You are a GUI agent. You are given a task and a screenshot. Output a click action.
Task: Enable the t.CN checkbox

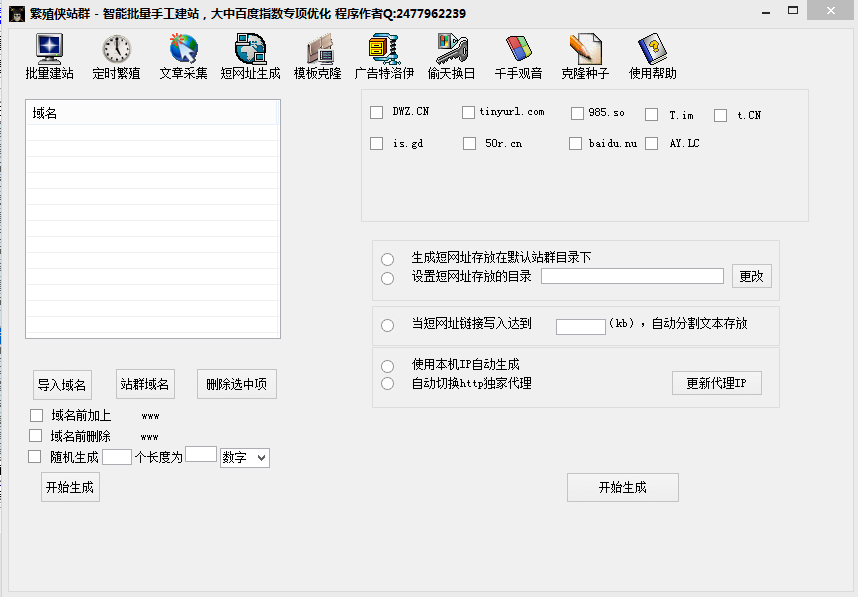(x=721, y=115)
